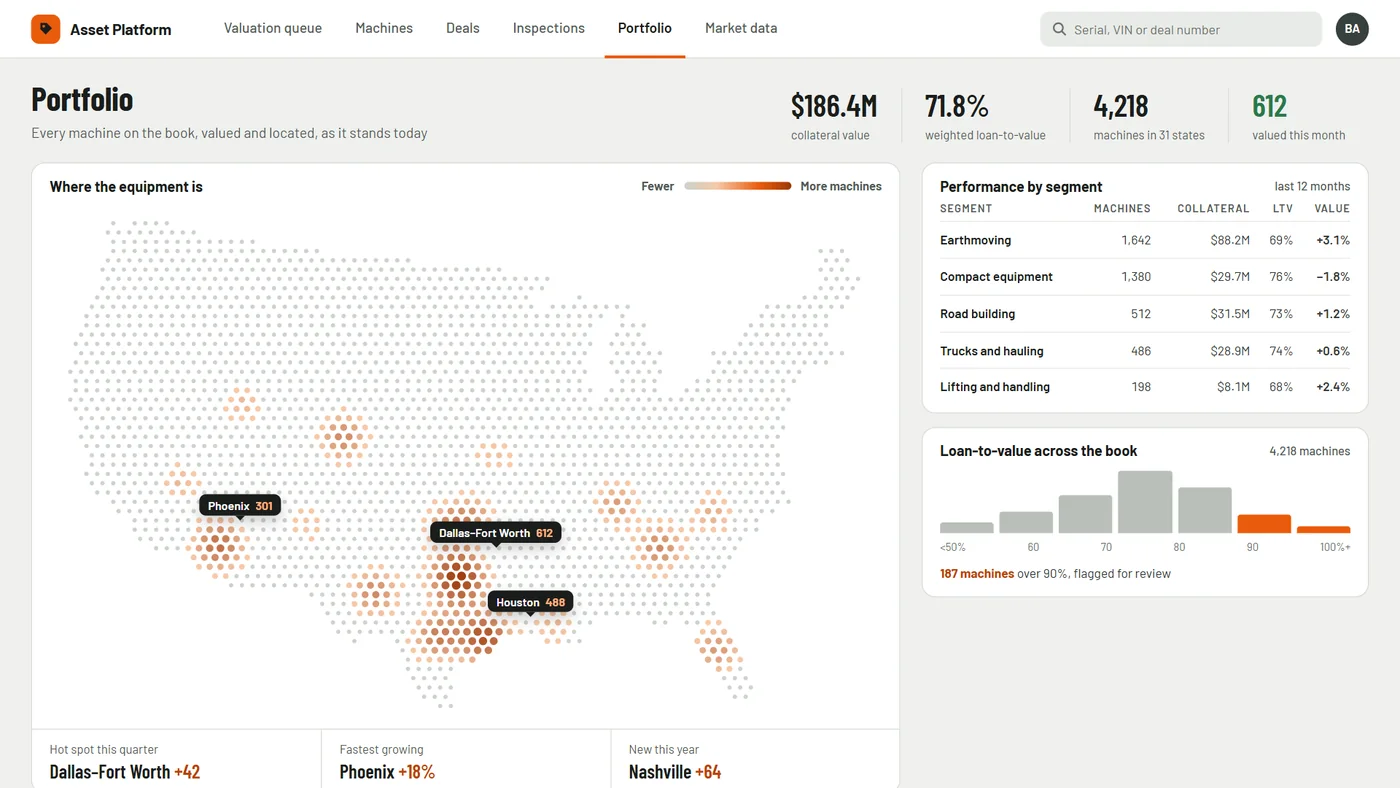Click the machine density legend gradient bar
The image size is (1400, 788).
pyautogui.click(x=738, y=186)
